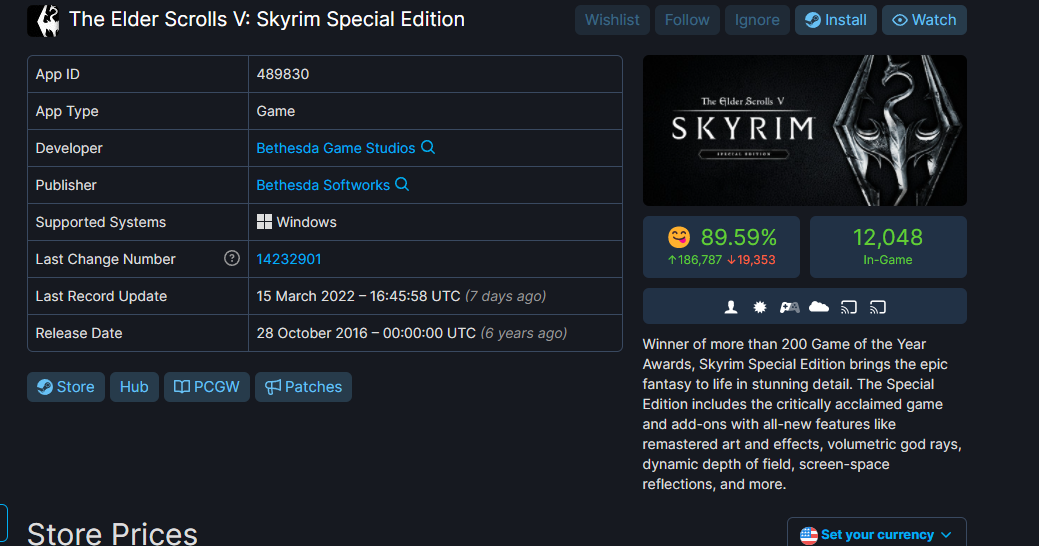
Task: Open the Bethesda Game Studios developer link
Action: (336, 148)
